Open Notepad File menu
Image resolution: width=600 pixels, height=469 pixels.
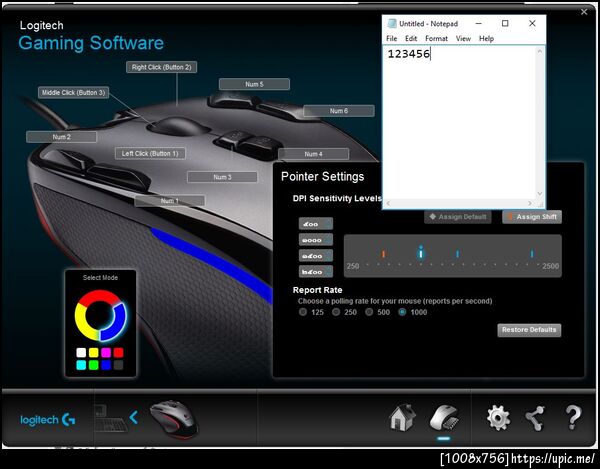coord(391,39)
